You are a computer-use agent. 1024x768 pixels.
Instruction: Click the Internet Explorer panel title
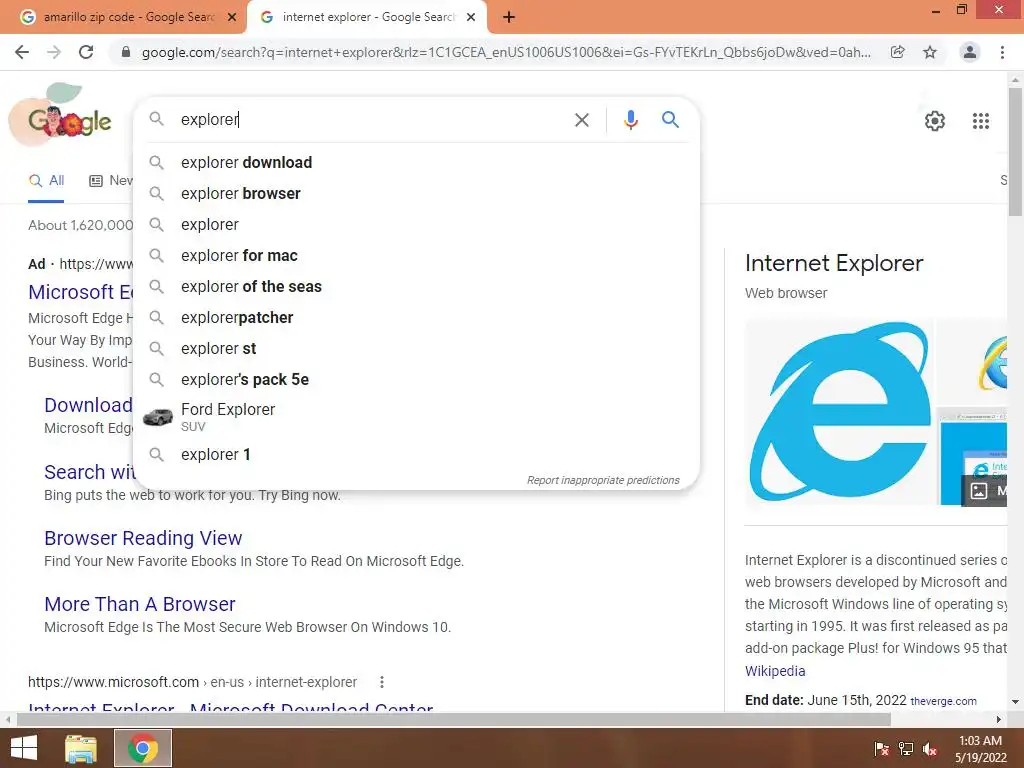834,263
